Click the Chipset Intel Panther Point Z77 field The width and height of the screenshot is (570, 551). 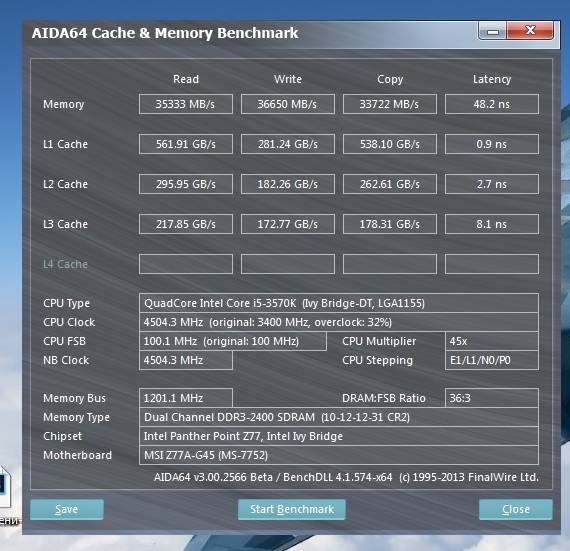pos(339,436)
